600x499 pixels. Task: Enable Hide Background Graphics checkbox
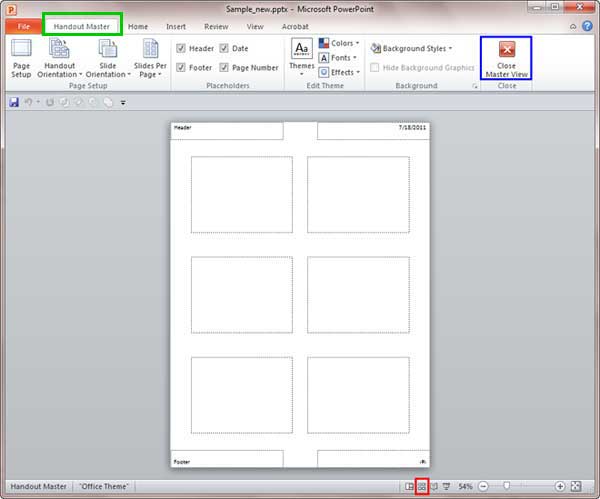(375, 67)
